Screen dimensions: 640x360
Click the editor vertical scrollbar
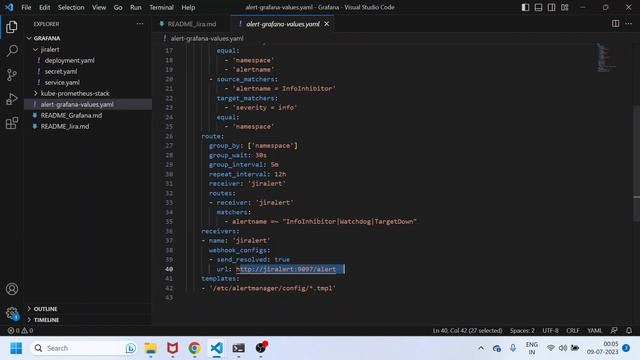tap(636, 163)
